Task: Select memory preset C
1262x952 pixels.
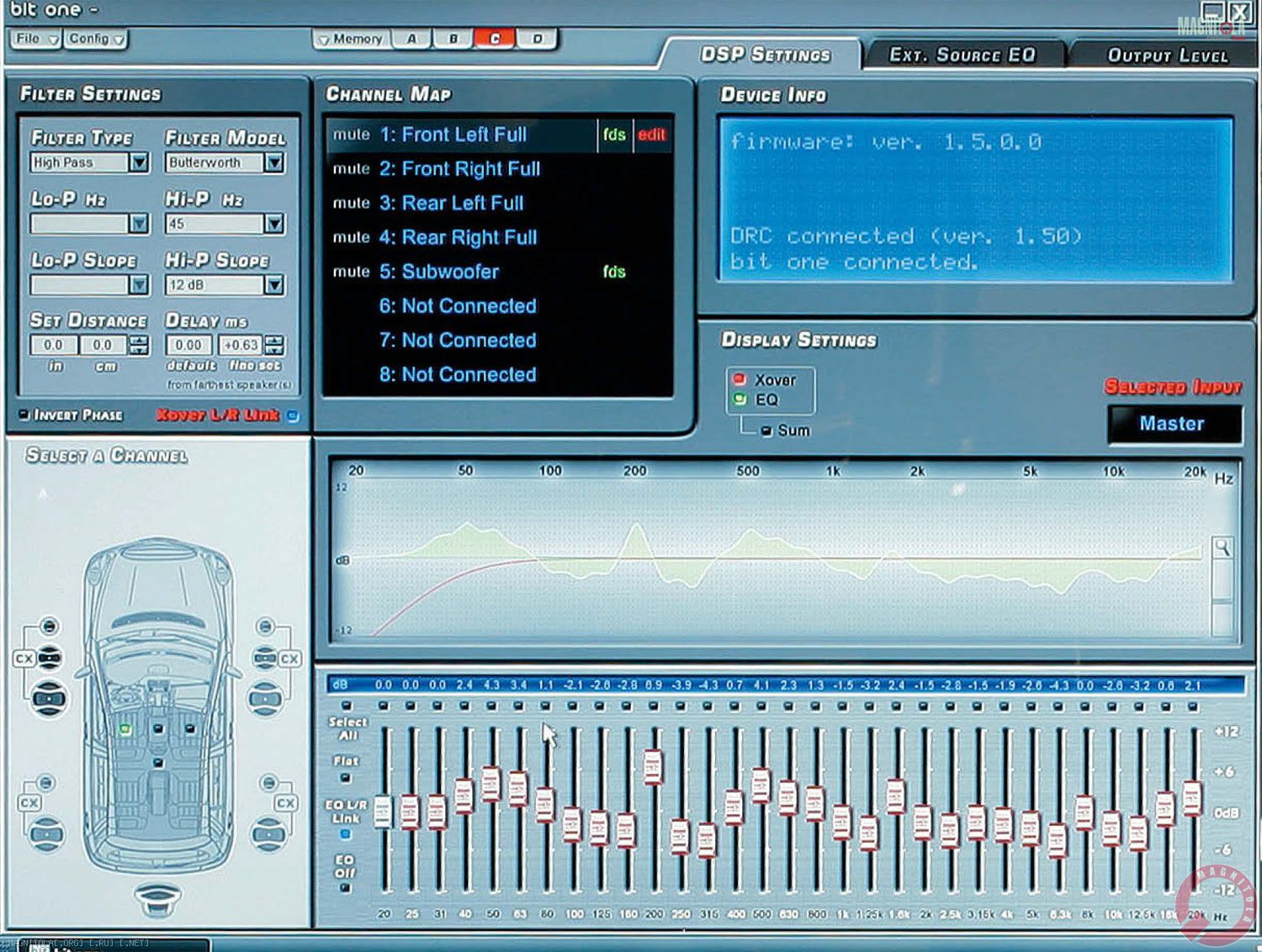Action: [x=495, y=39]
